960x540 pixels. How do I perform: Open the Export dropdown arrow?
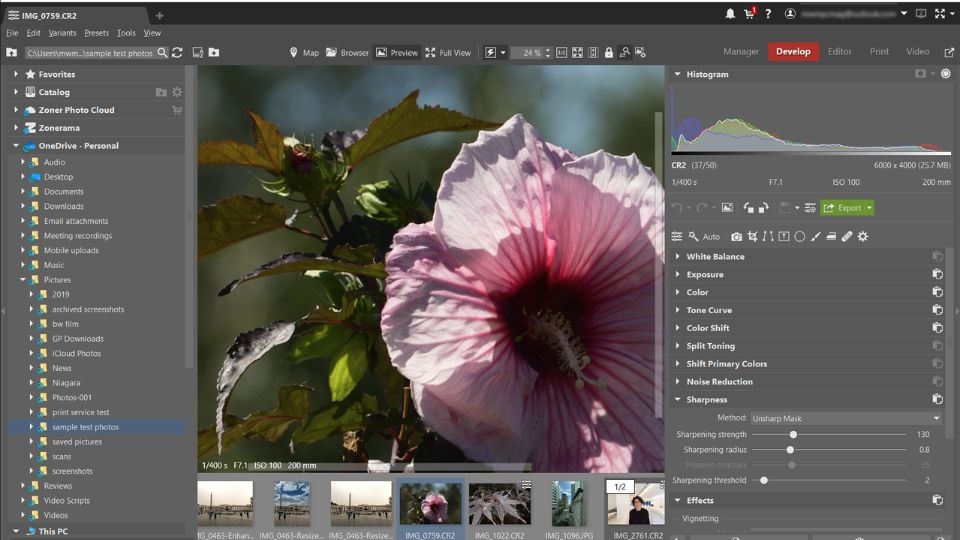(x=869, y=208)
